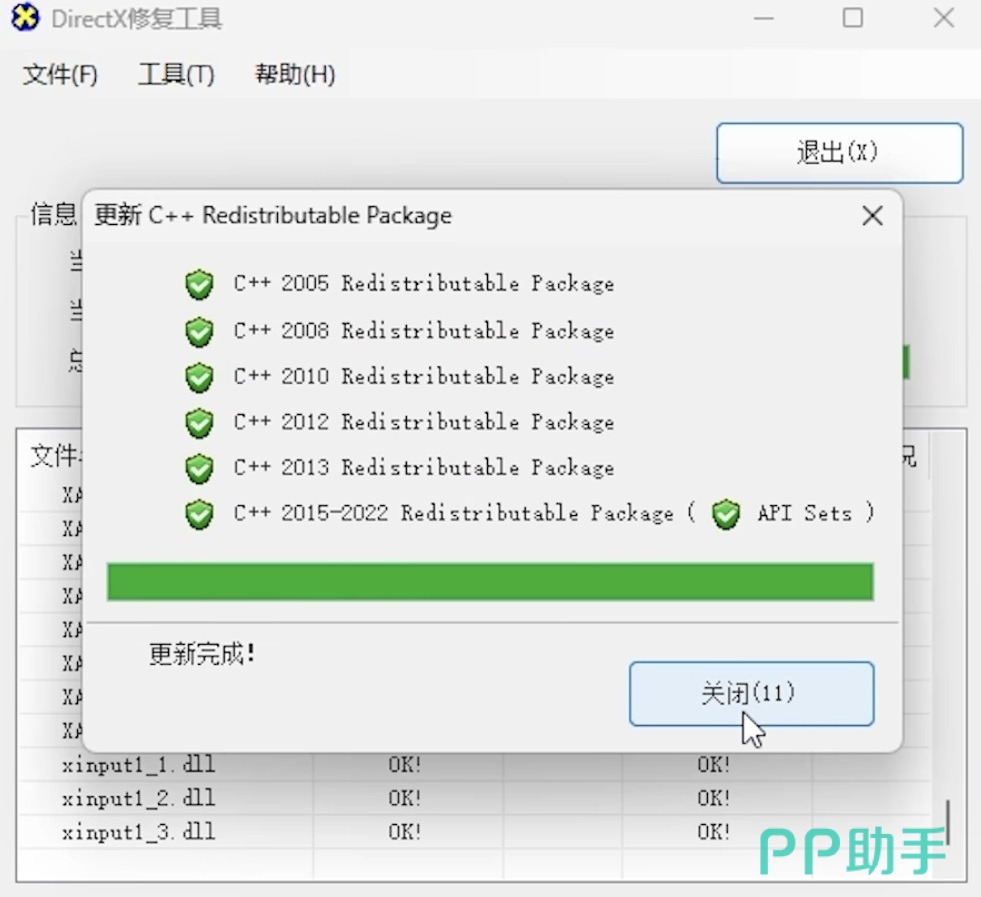981x897 pixels.
Task: Click the API Sets label
Action: point(805,513)
